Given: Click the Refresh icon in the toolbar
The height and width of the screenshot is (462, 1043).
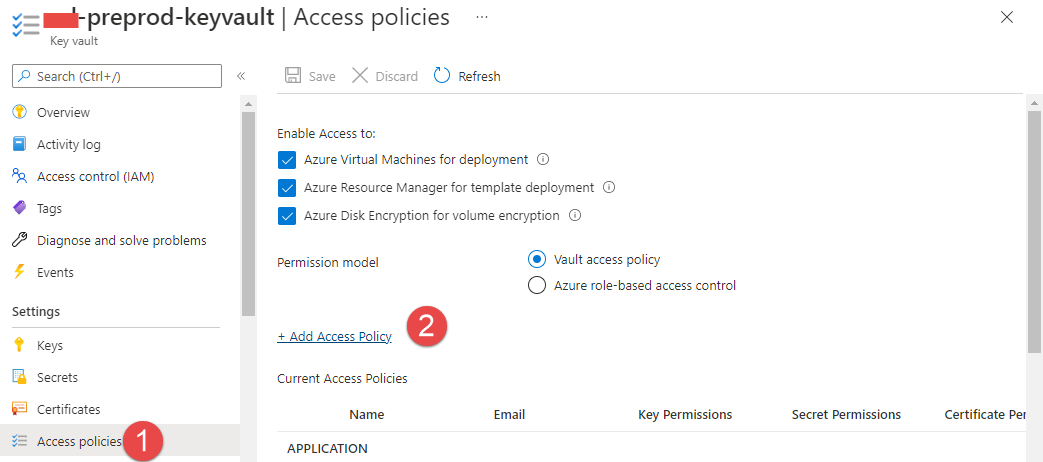Looking at the screenshot, I should pyautogui.click(x=442, y=76).
